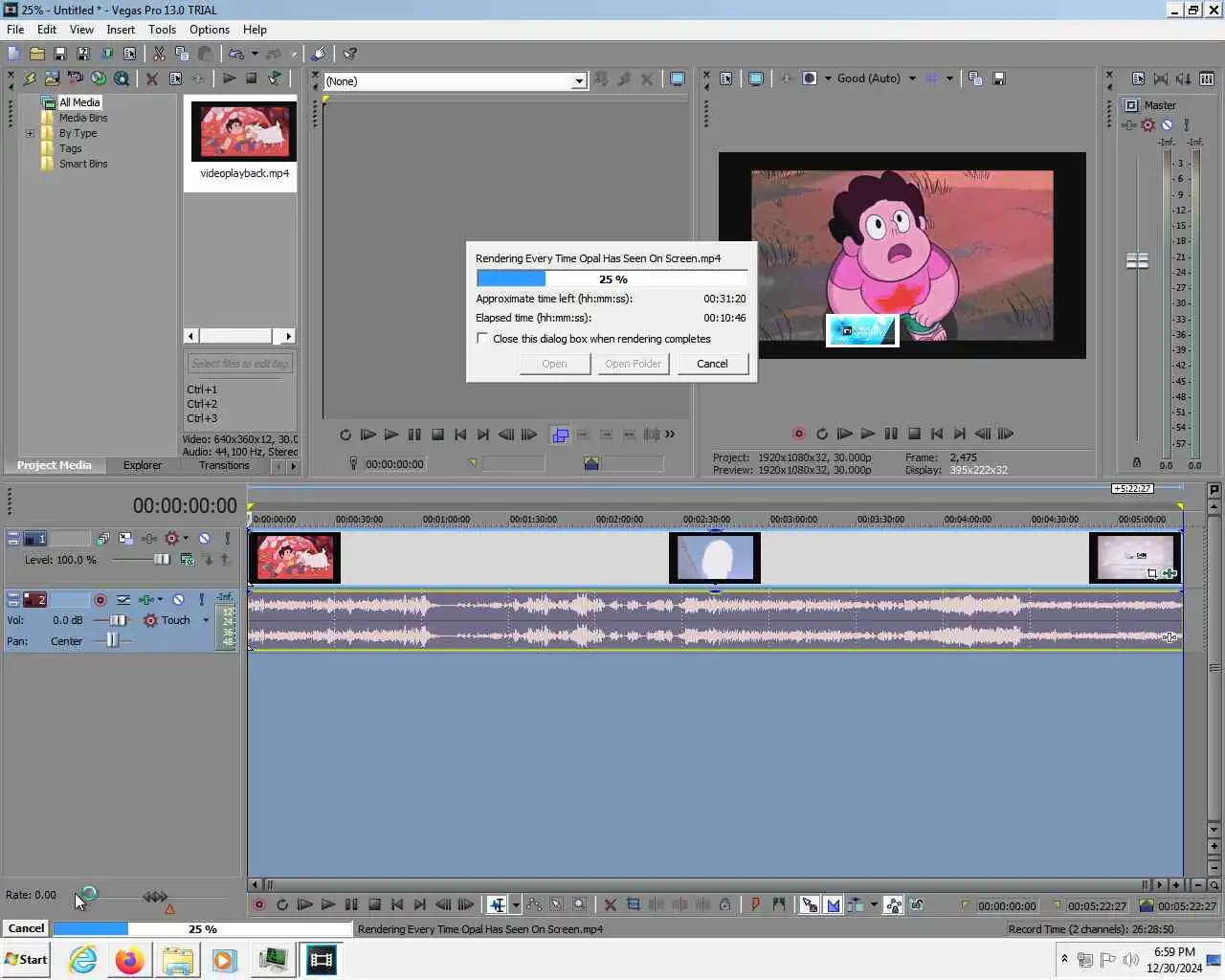
Task: Click the Trim icon in timeline toolbar
Action: coord(633,904)
